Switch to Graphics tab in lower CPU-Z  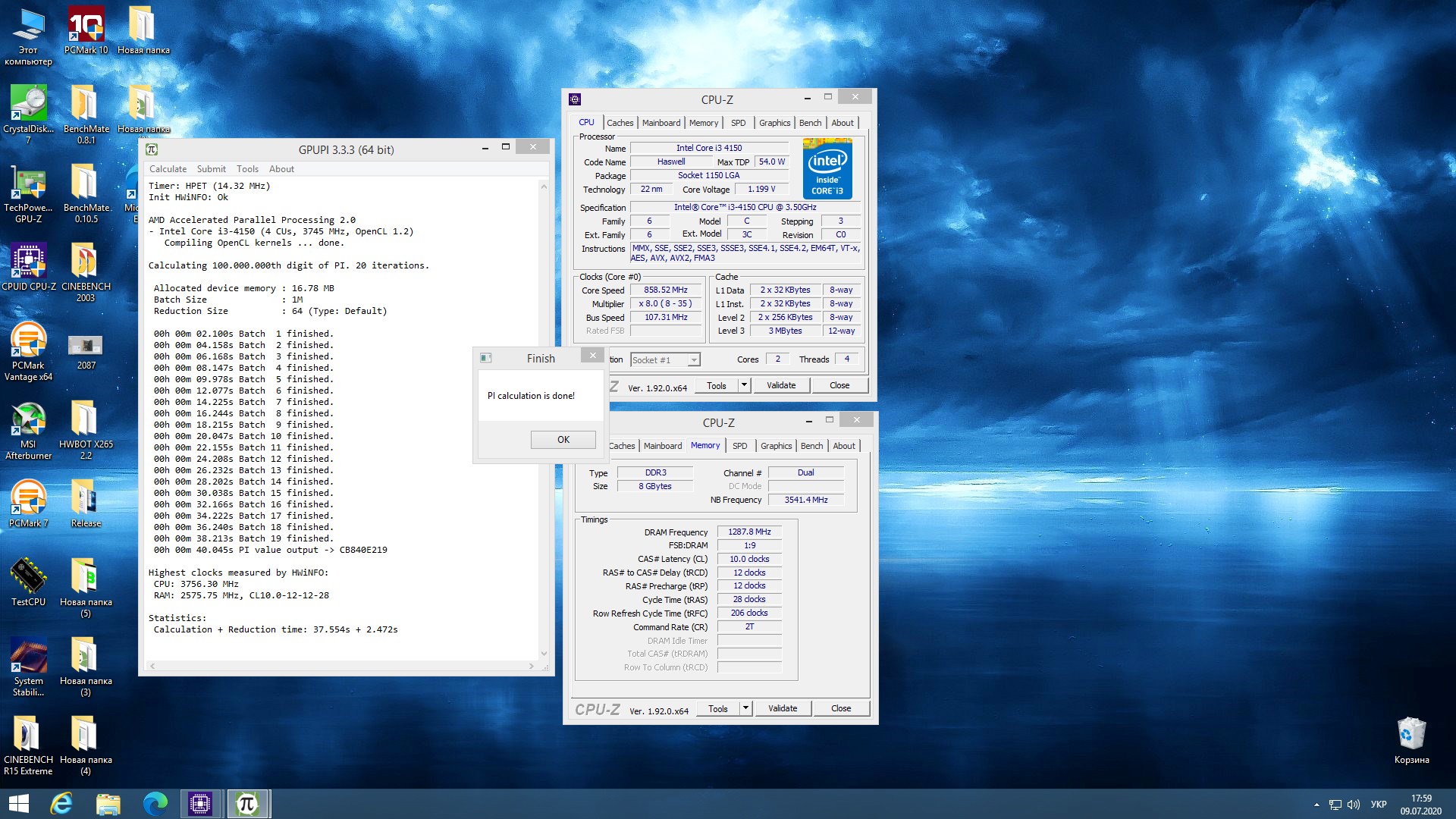pos(776,446)
